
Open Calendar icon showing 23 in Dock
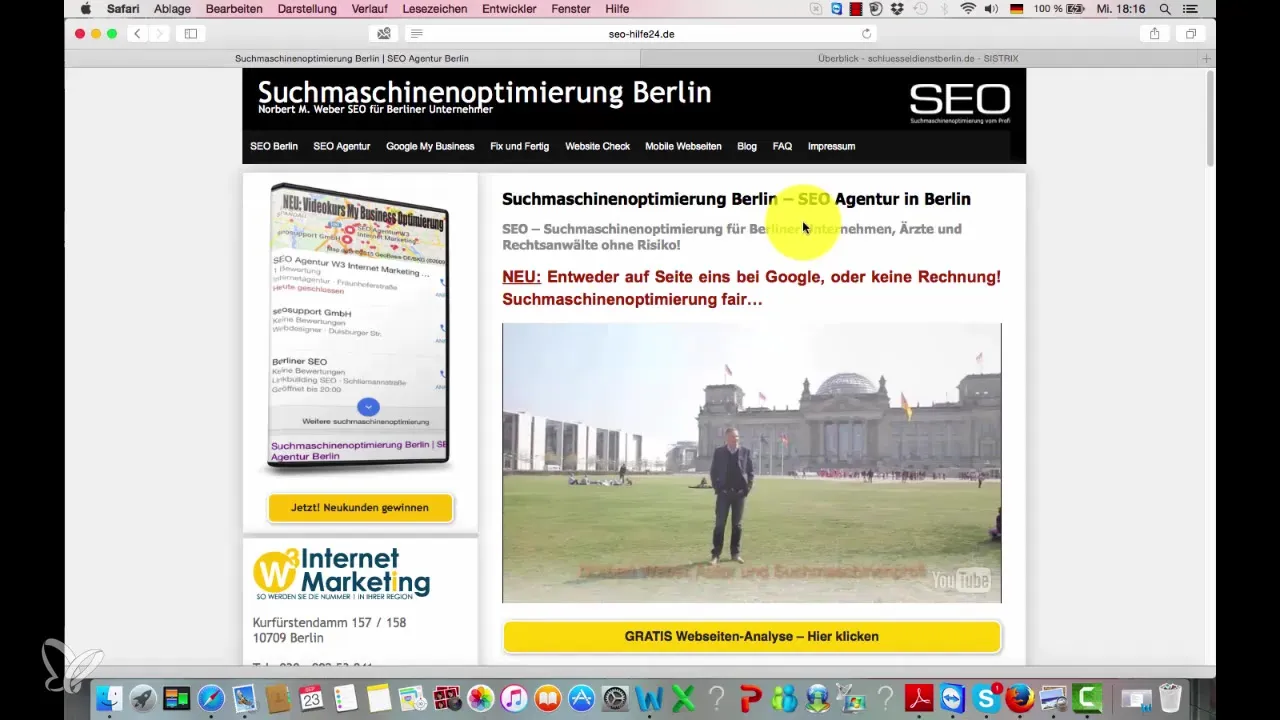tap(310, 697)
